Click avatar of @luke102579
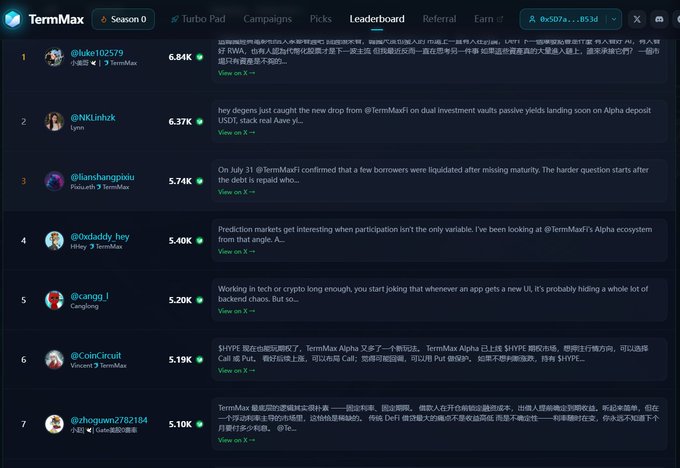Screen dimensions: 680x468 point(54,57)
